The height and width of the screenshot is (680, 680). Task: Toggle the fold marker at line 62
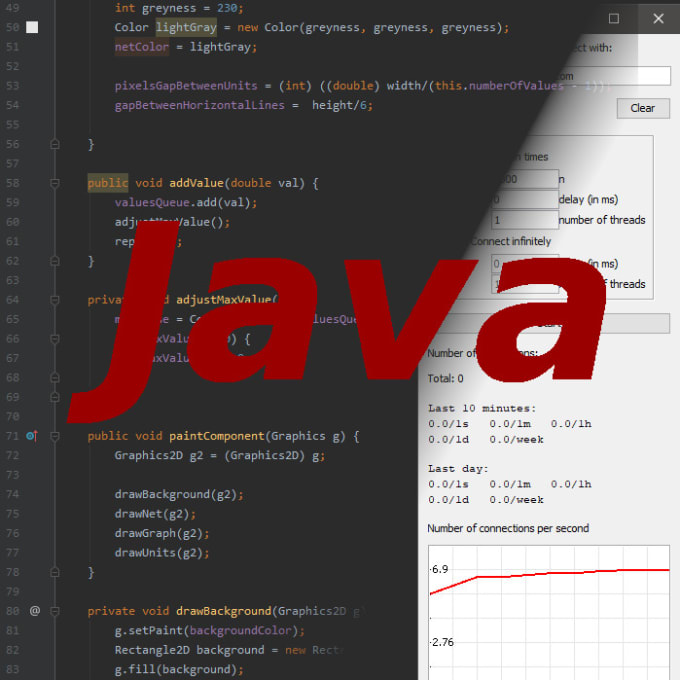click(55, 261)
